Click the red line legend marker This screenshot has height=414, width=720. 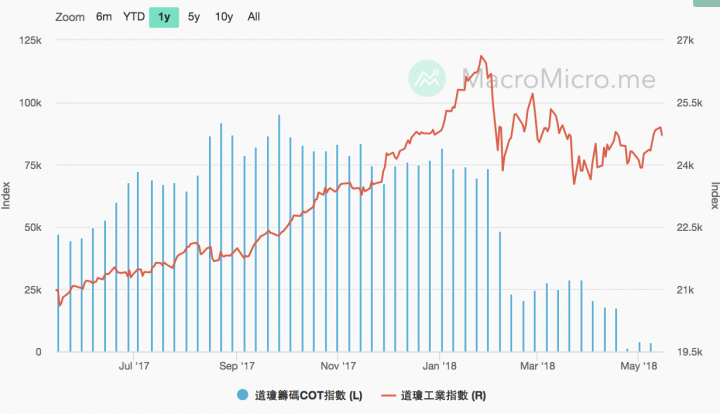[x=388, y=395]
